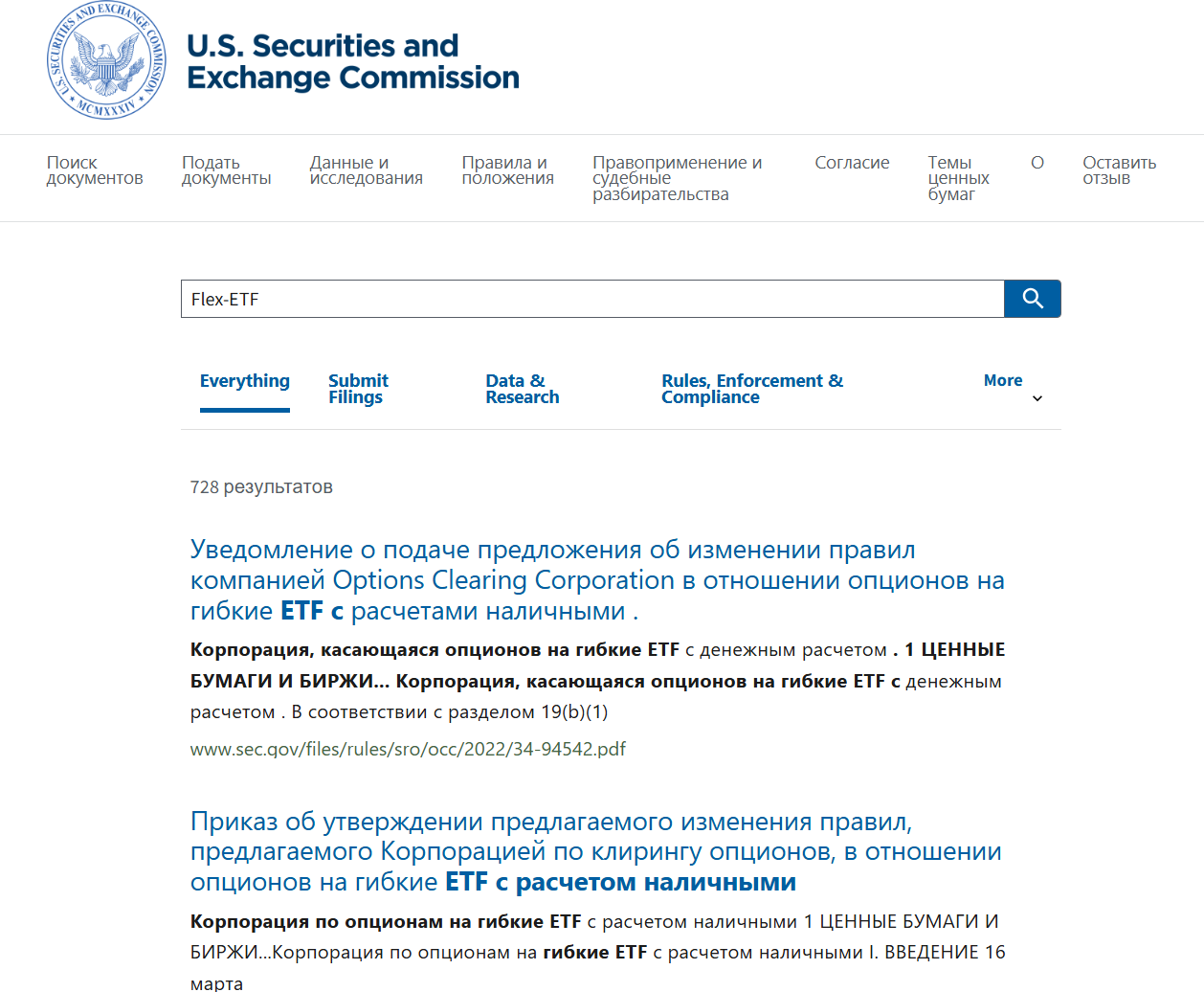This screenshot has width=1204, height=992.
Task: Open the Правоприменение и судебные разбирательства menu
Action: coord(678,178)
